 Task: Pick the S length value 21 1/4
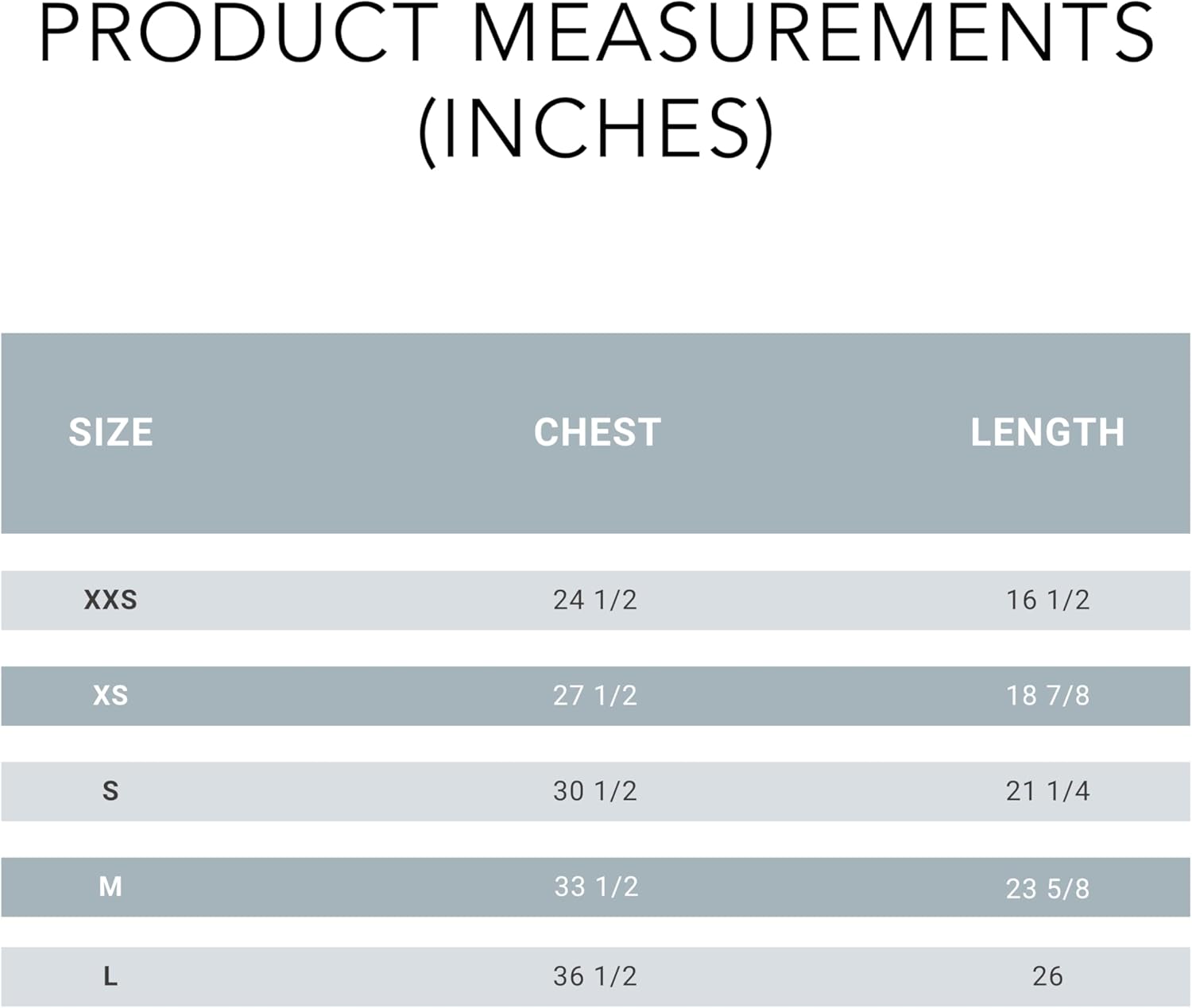tap(1047, 791)
